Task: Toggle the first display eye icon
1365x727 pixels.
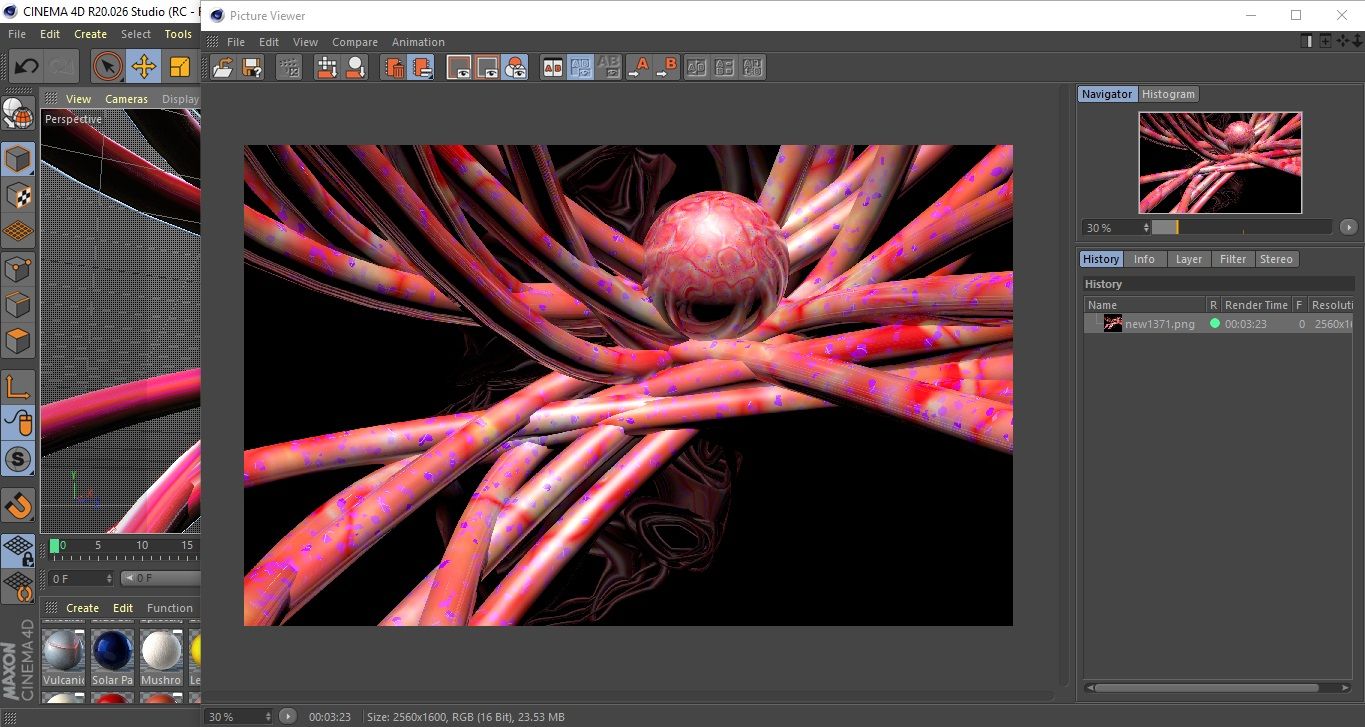Action: point(459,67)
